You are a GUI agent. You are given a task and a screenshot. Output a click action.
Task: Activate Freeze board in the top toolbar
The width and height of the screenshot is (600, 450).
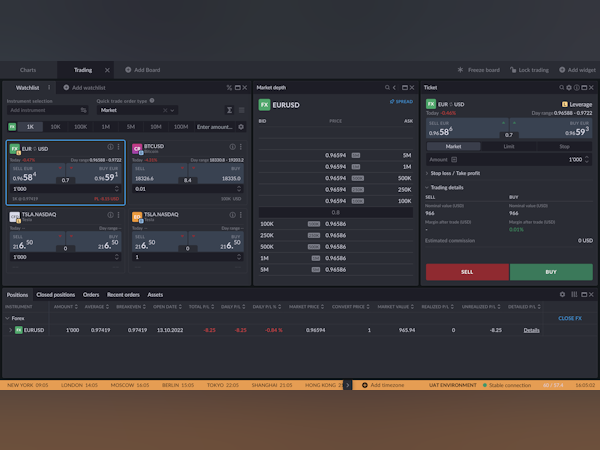tap(479, 70)
